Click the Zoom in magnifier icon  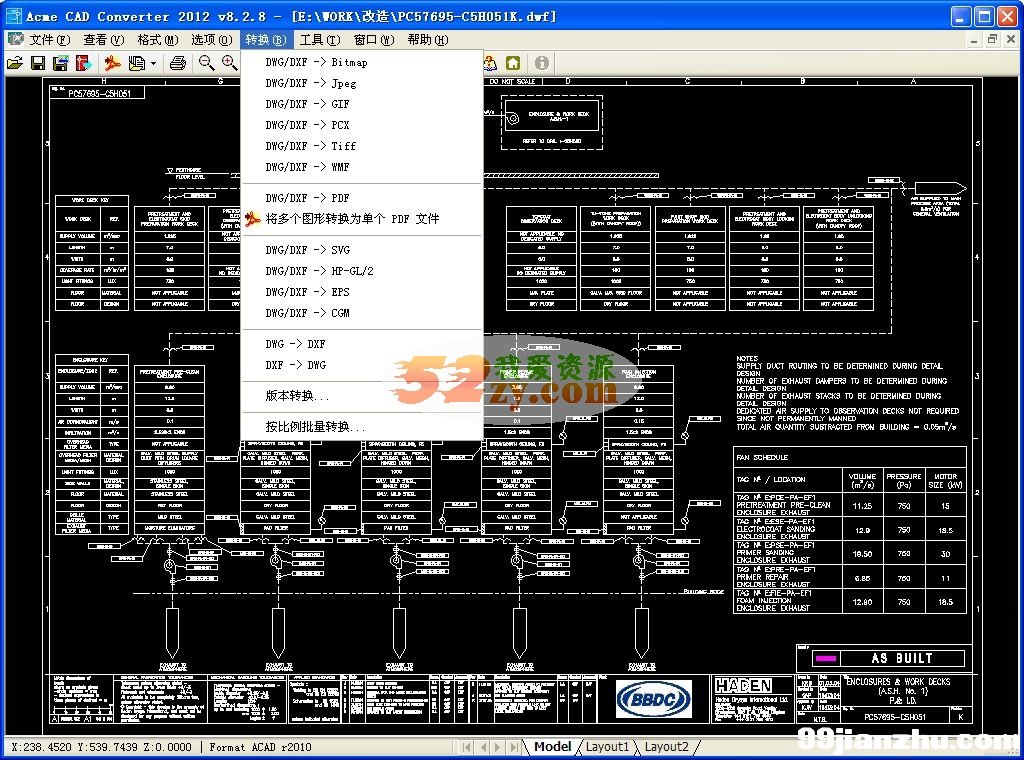click(229, 63)
